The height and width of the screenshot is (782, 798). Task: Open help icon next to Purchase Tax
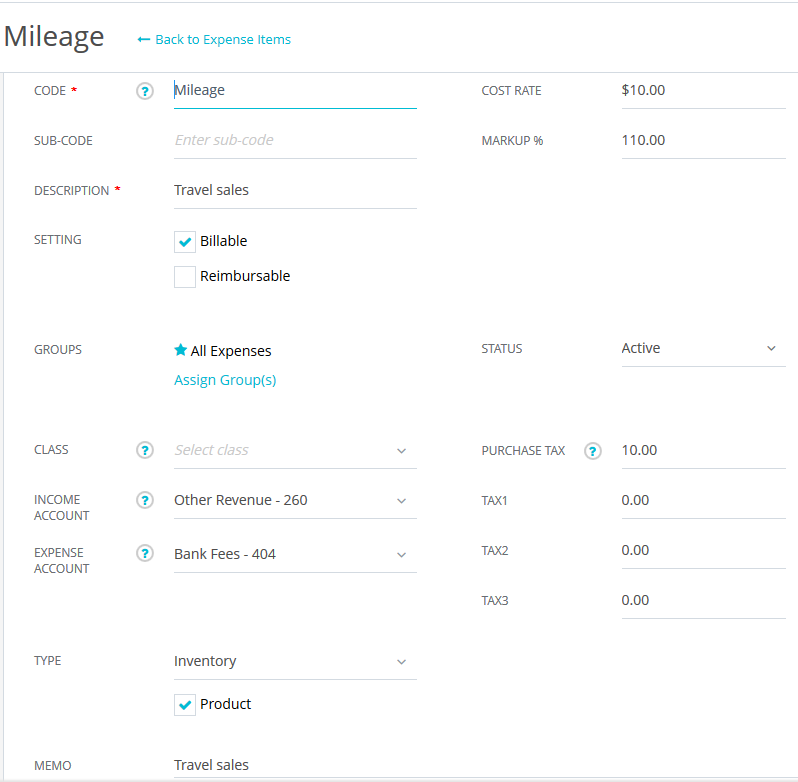pos(593,451)
